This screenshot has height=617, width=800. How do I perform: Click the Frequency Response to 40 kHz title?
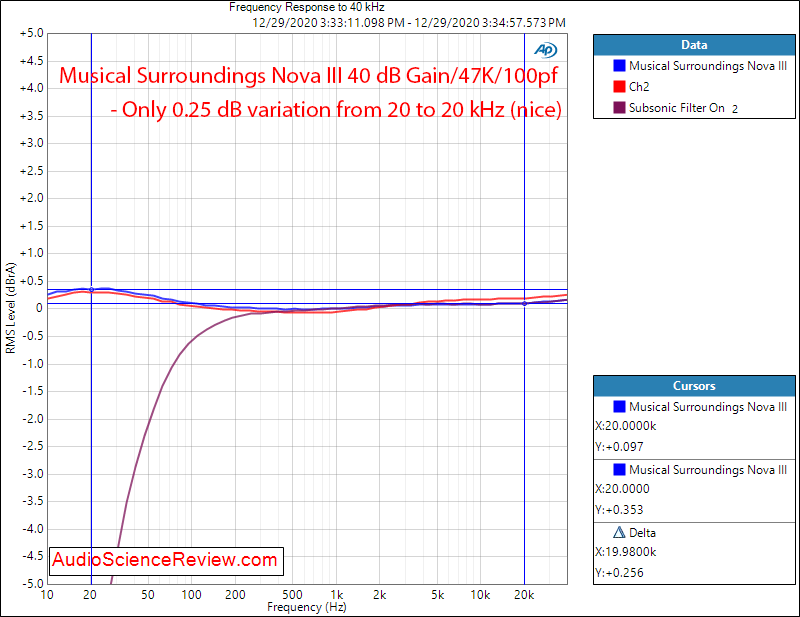pos(307,7)
